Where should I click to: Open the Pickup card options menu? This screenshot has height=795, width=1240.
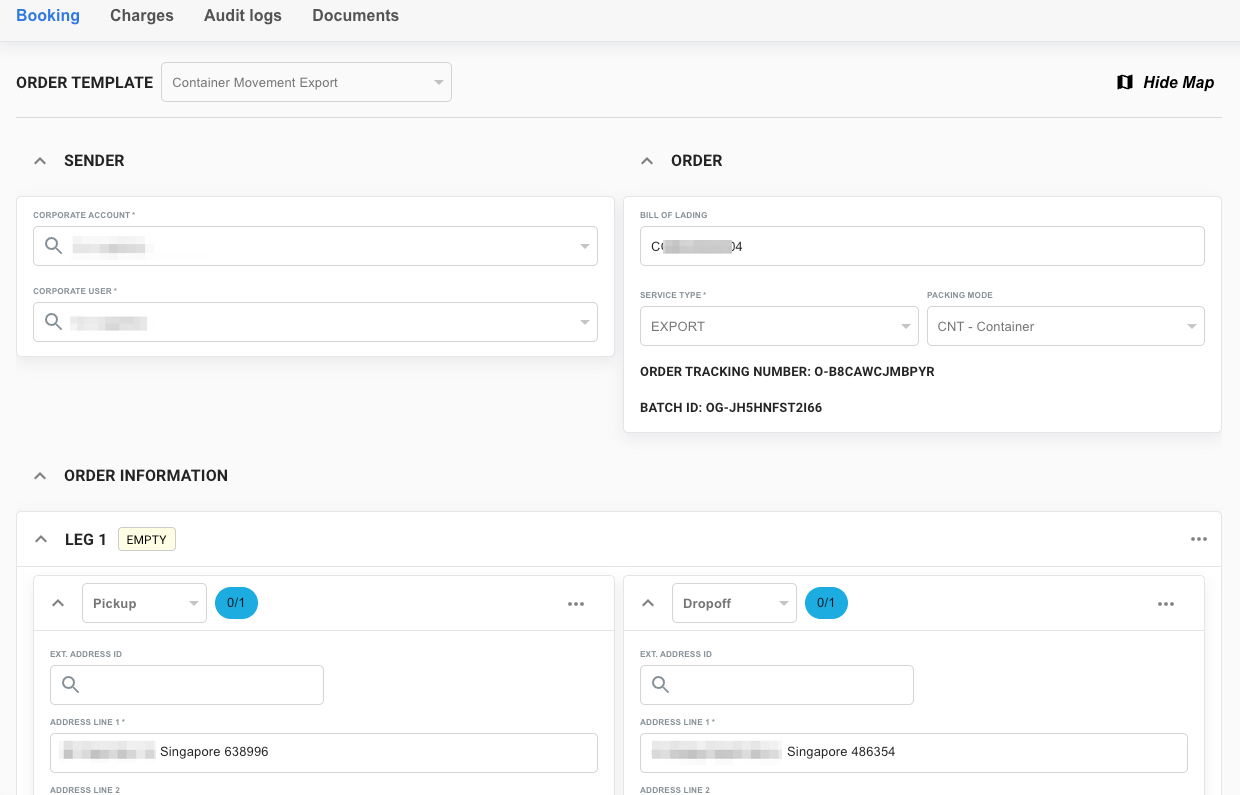(x=576, y=604)
